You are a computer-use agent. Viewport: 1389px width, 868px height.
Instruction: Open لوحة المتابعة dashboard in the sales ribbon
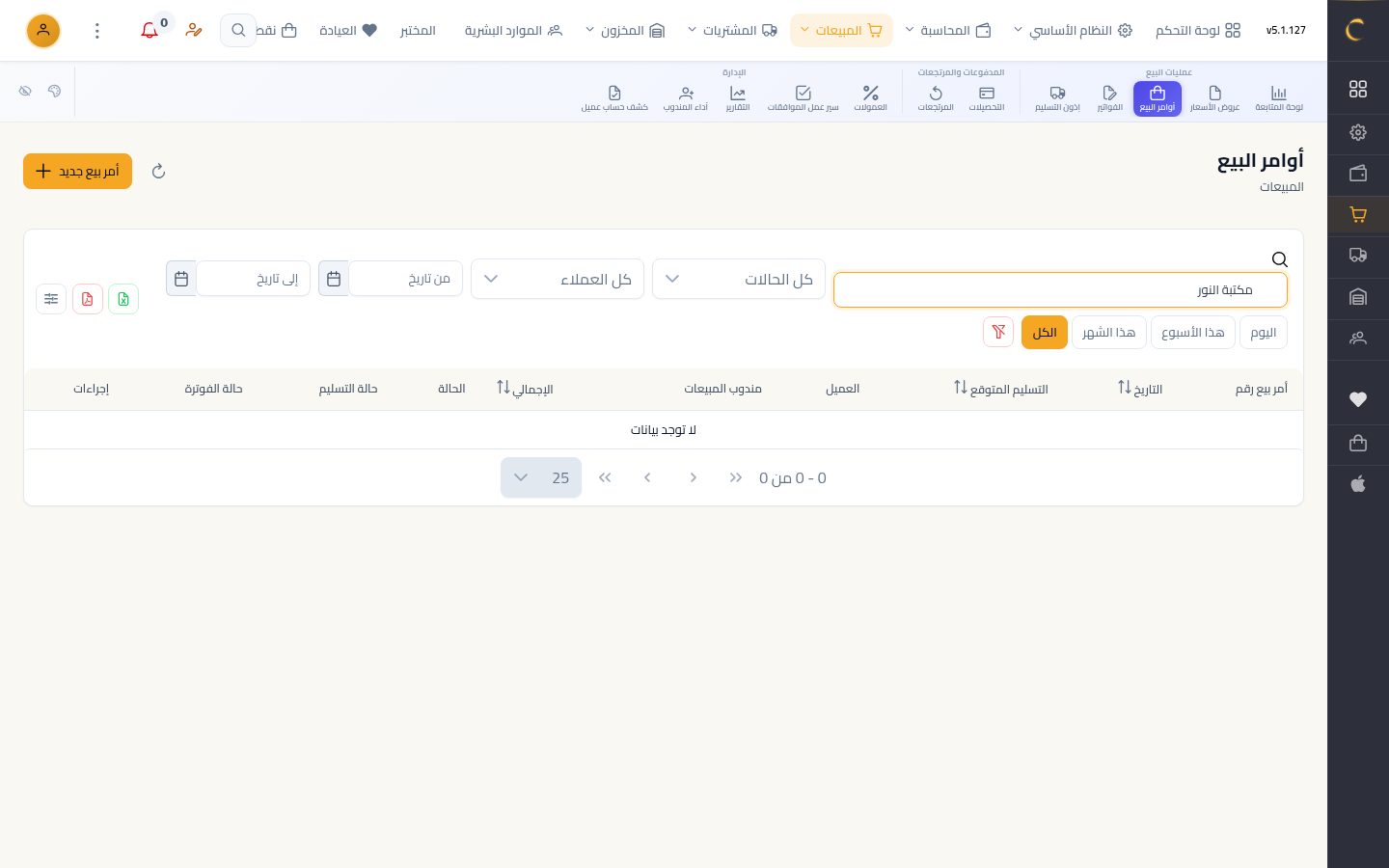coord(1279,98)
